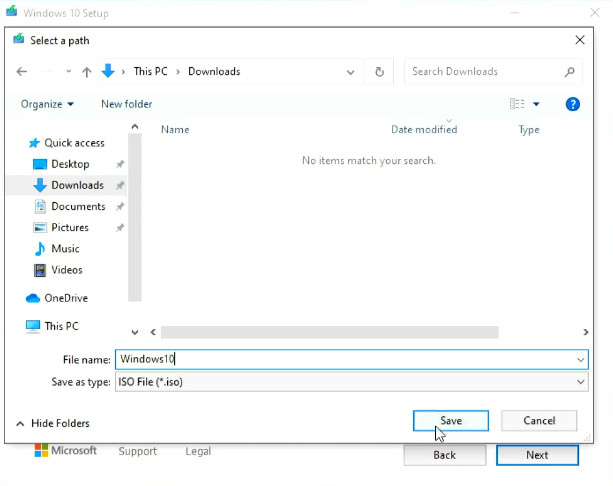Click the search magnifier icon

coord(570,72)
